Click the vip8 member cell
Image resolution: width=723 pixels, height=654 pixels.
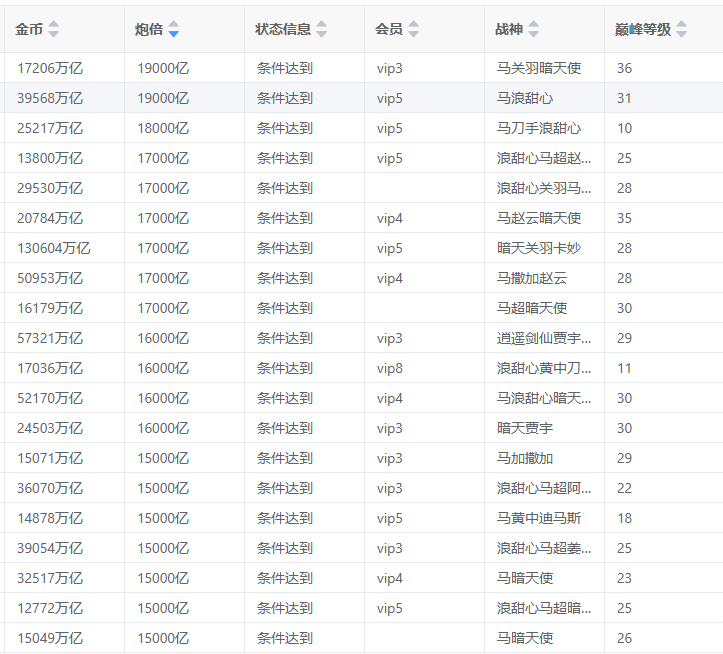[390, 368]
